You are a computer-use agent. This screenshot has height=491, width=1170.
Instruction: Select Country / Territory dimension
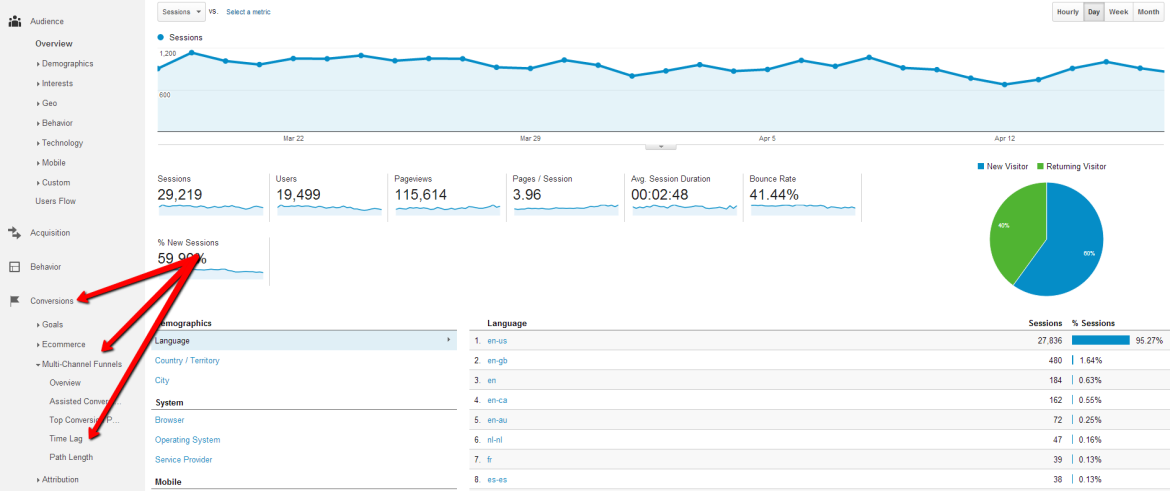pos(187,361)
